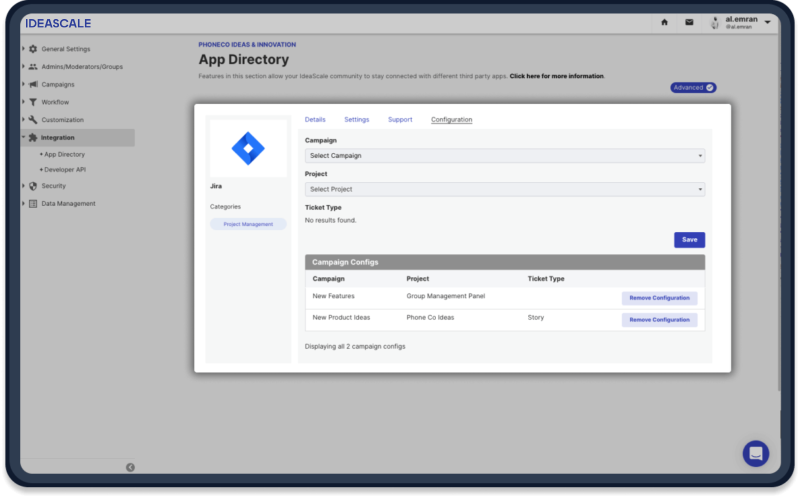Switch to the Details tab

(315, 119)
